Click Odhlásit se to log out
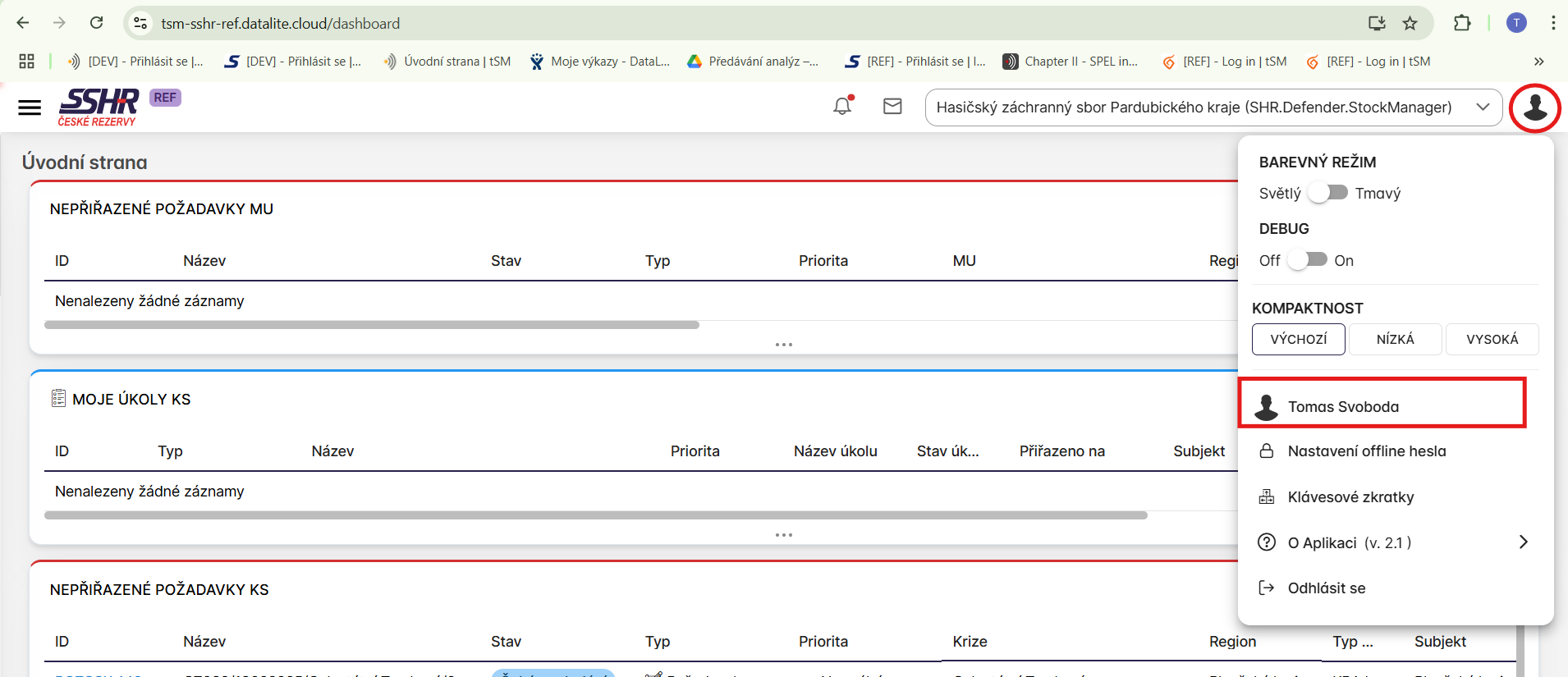The height and width of the screenshot is (677, 1568). 1326,588
